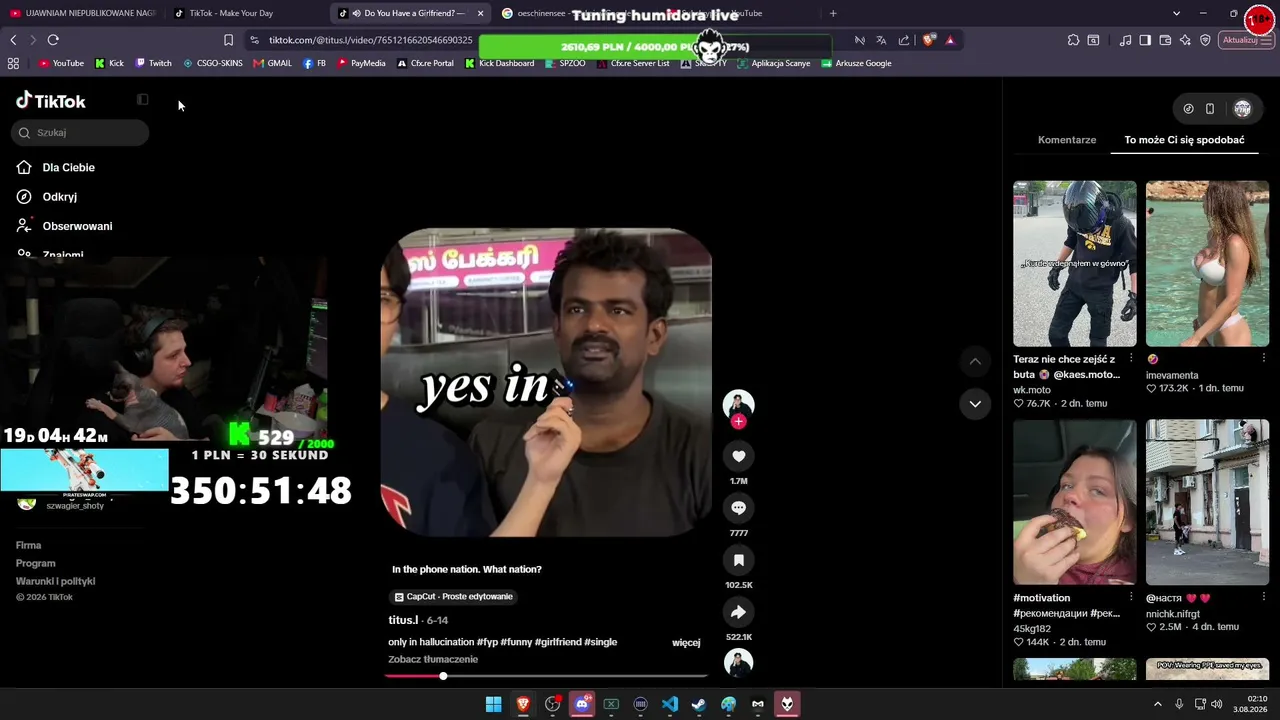Save the video with the bookmark icon
Viewport: 1280px width, 720px height.
(x=739, y=560)
